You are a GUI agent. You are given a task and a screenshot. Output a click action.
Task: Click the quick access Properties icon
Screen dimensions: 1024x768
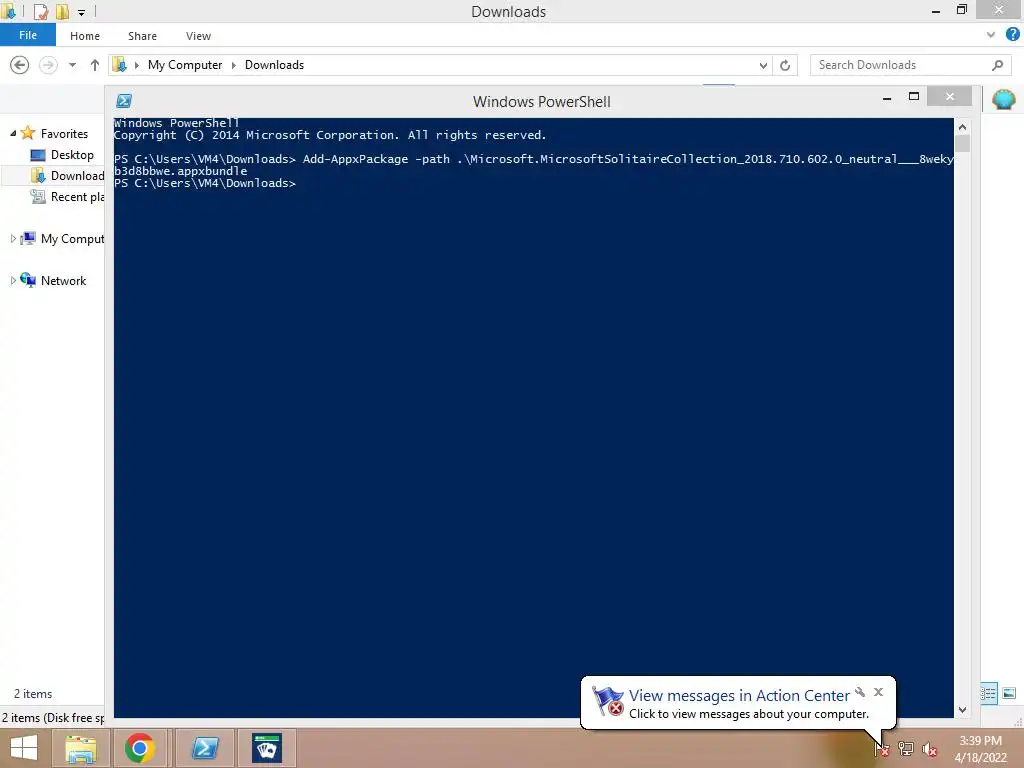coord(40,11)
